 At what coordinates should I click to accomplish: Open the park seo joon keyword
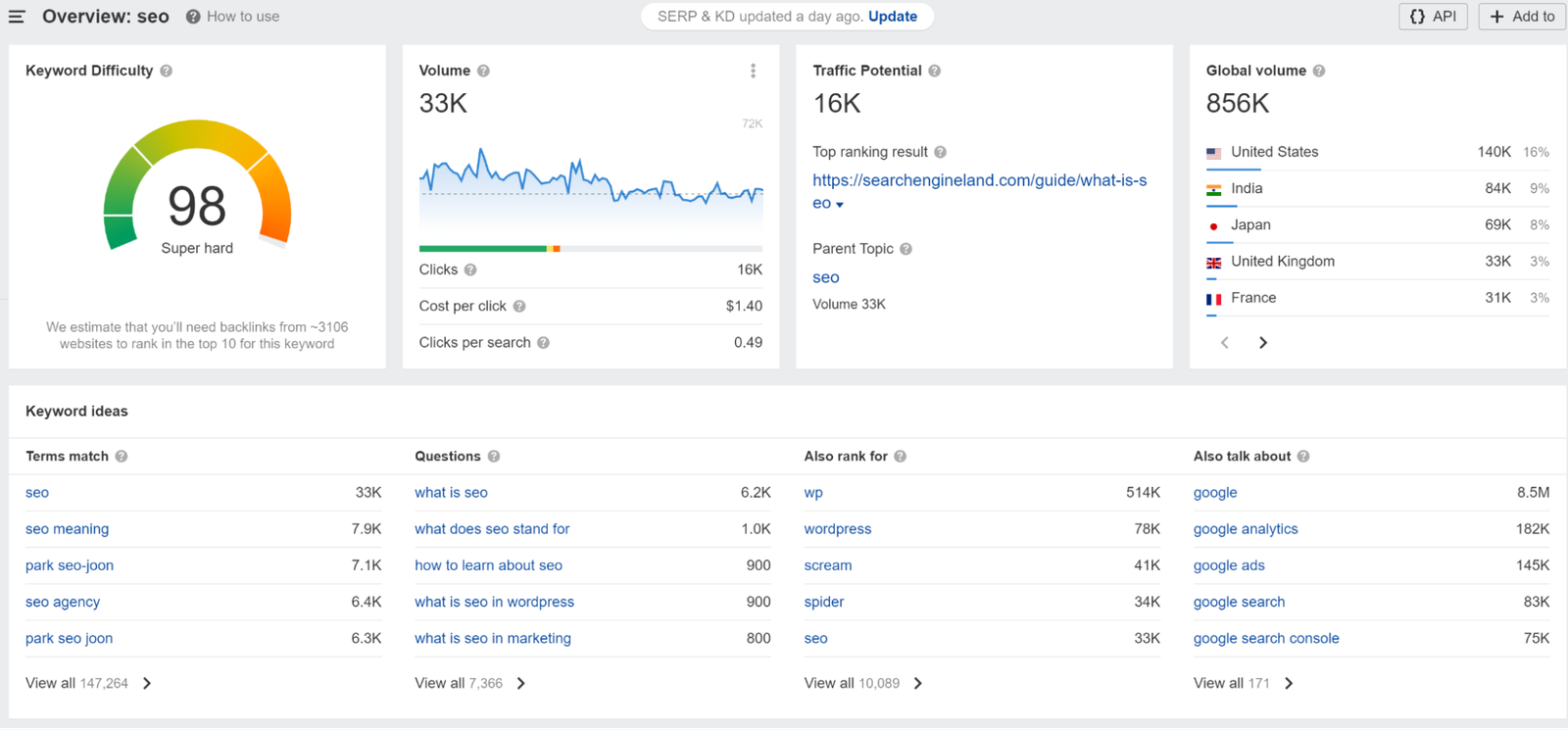pyautogui.click(x=70, y=638)
